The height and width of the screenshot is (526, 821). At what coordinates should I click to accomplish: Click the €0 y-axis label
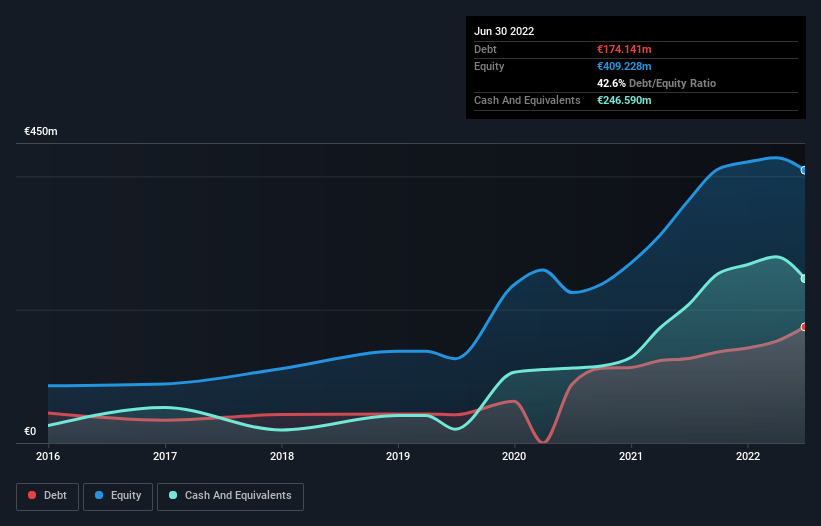30,431
